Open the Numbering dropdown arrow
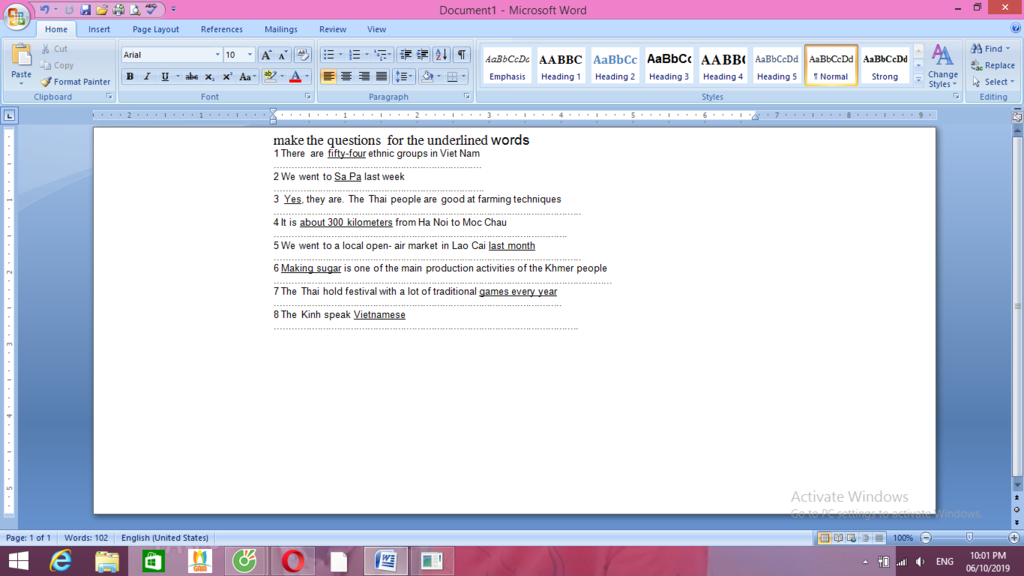1024x576 pixels. 366,55
